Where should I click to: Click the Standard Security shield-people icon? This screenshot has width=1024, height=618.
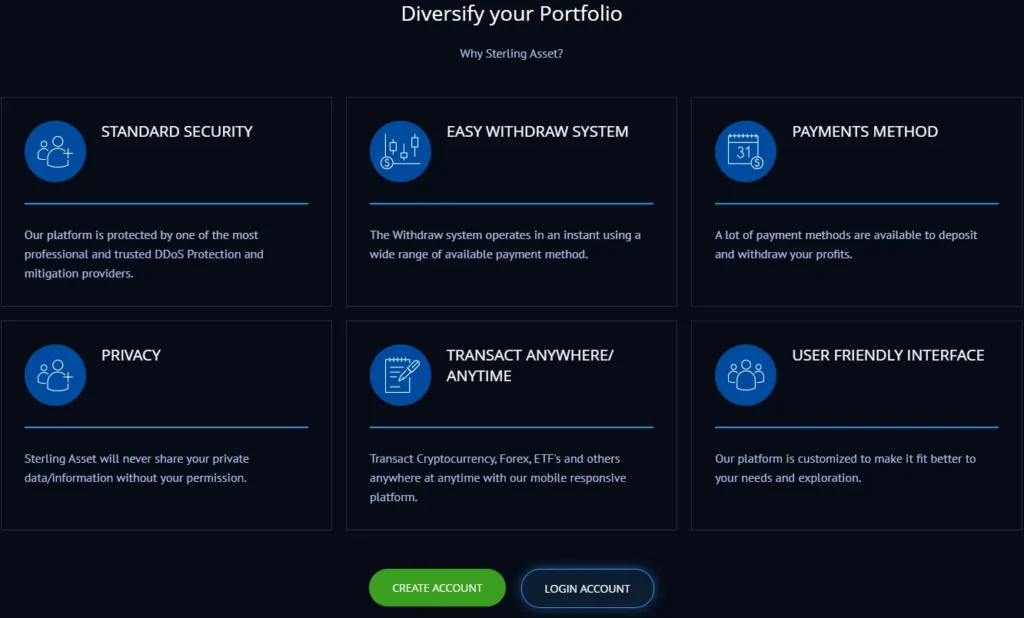pyautogui.click(x=55, y=151)
